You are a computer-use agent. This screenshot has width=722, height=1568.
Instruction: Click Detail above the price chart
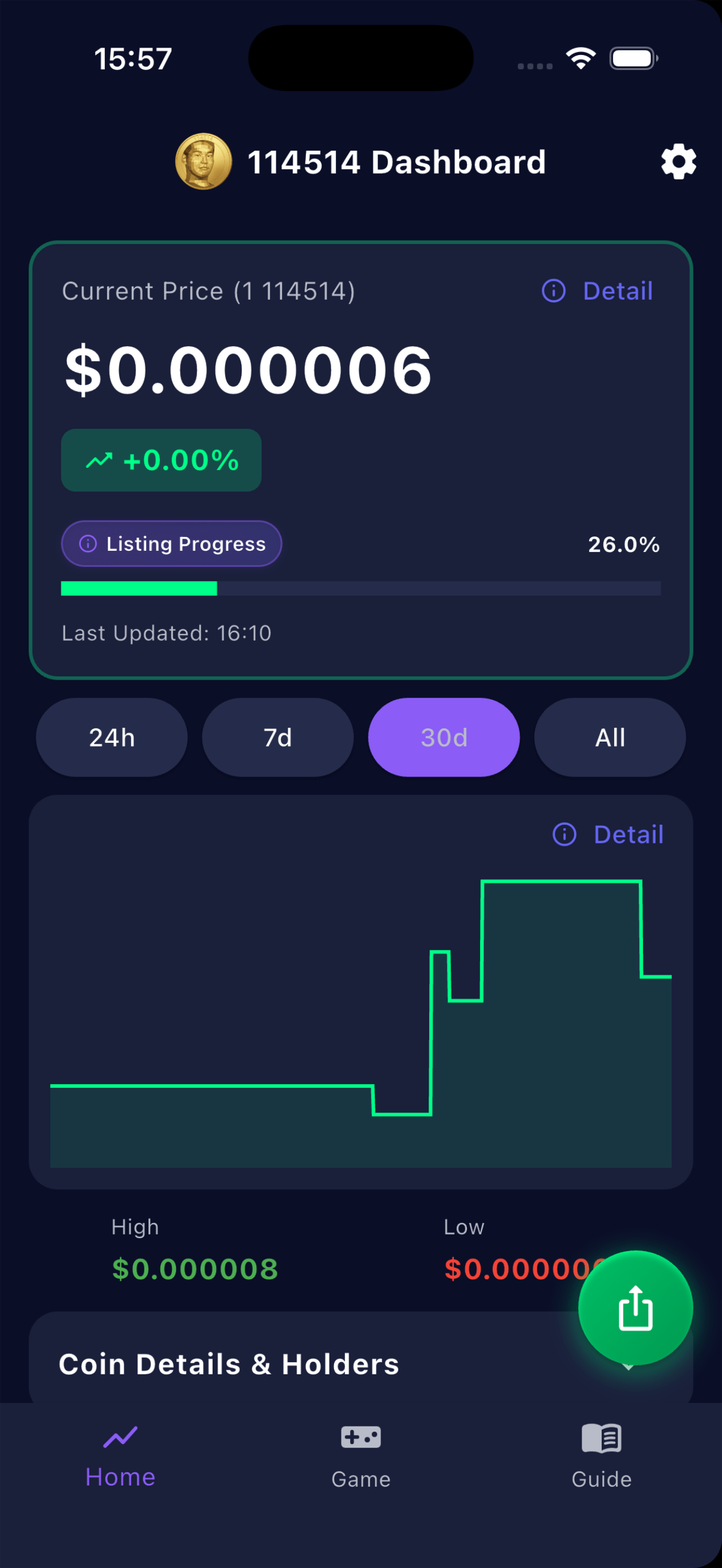[628, 834]
